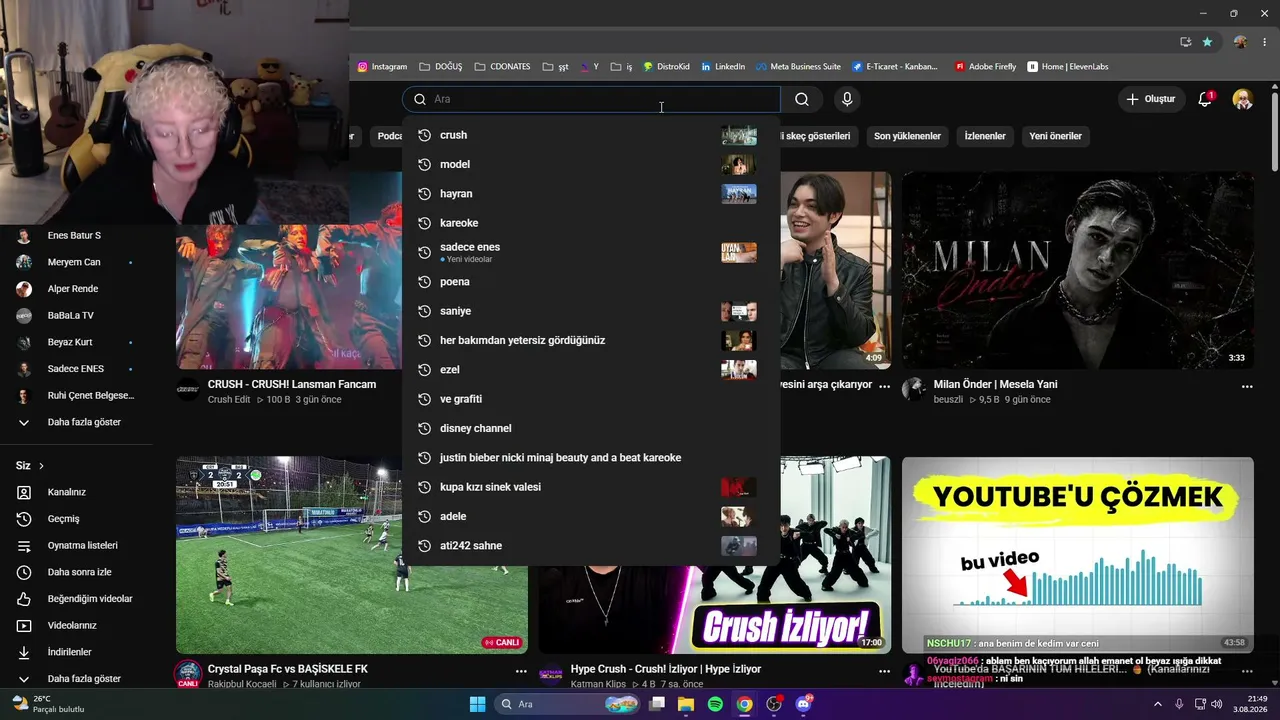Select the Yeni öneriler filter chip

pyautogui.click(x=1055, y=136)
